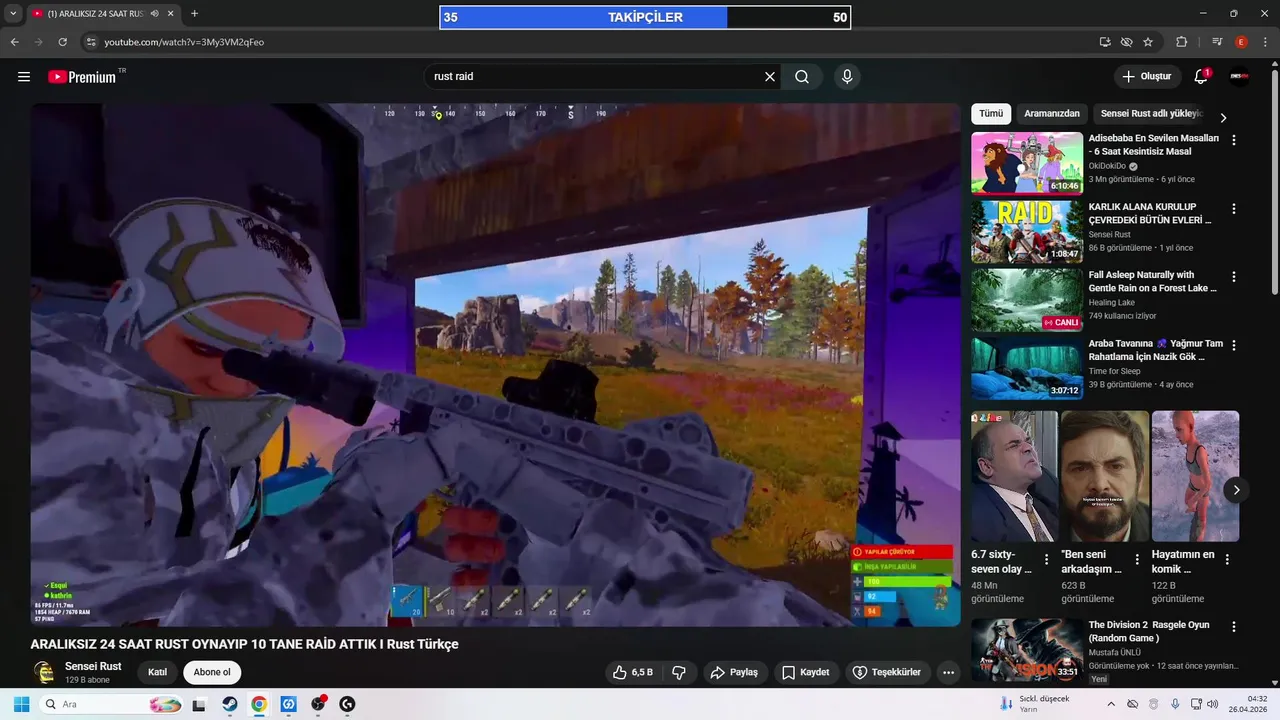
Task: Open the Windows Start menu
Action: pos(21,704)
